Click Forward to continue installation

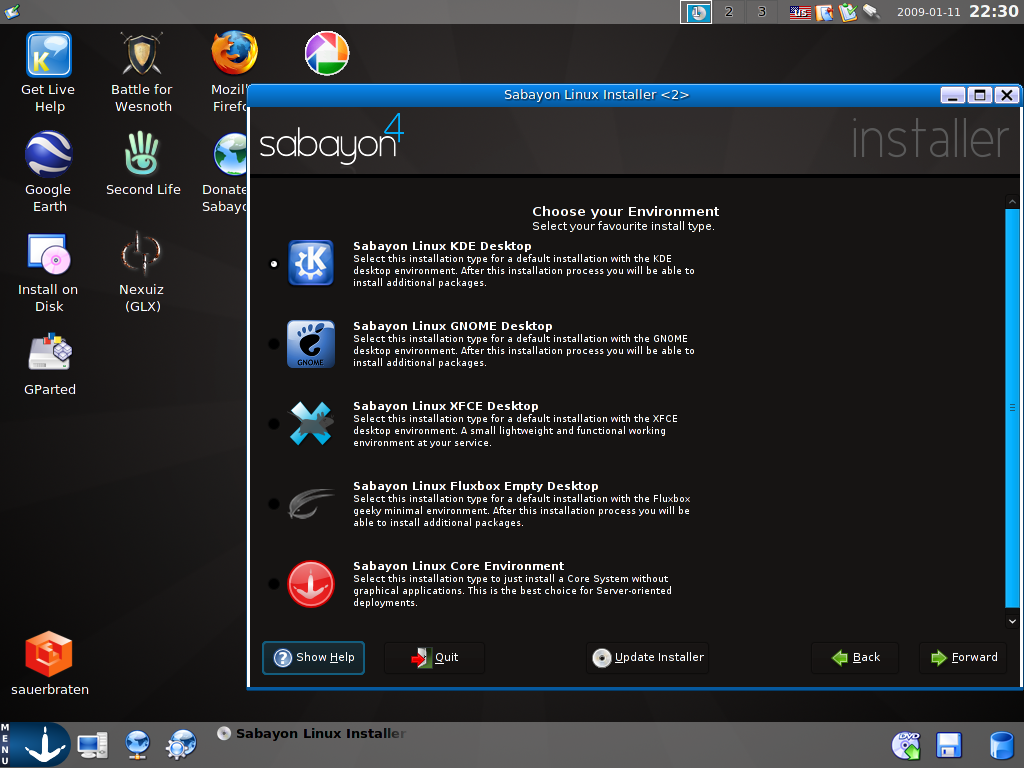(964, 658)
